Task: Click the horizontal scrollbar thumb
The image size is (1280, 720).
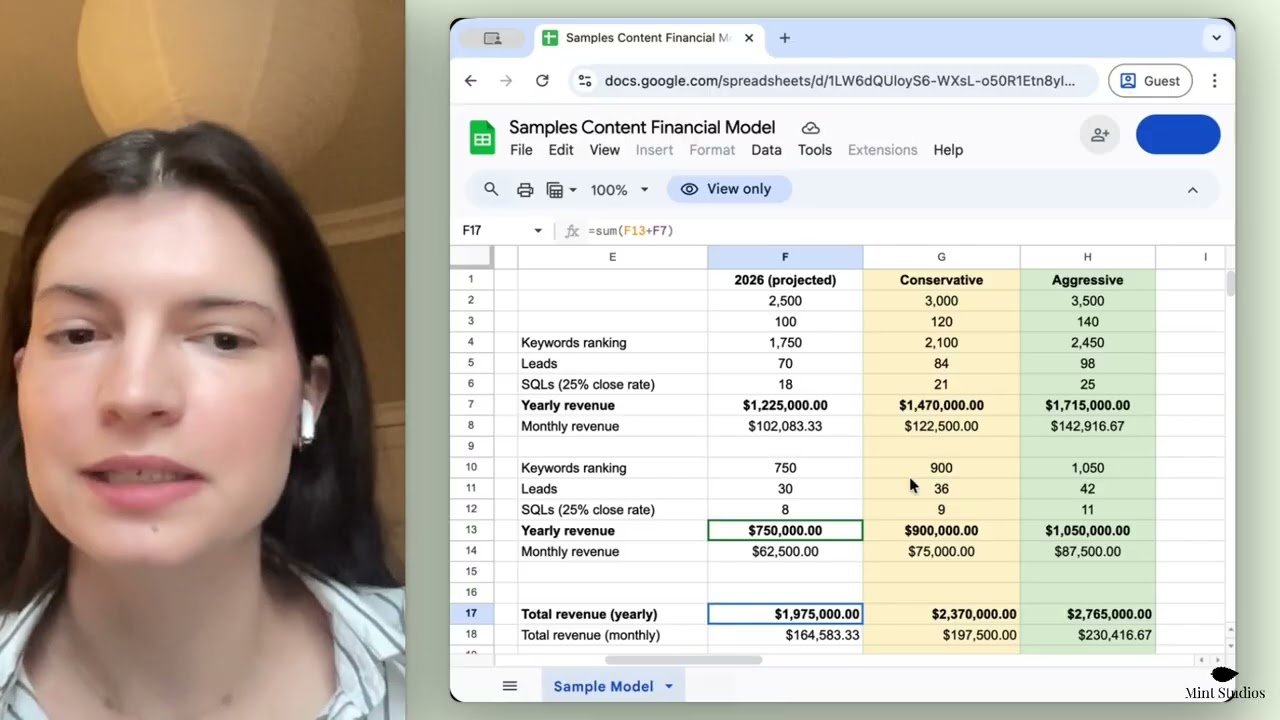Action: point(683,660)
